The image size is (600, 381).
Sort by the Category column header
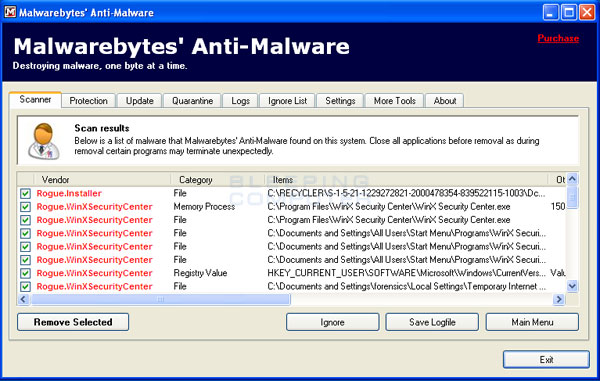(x=217, y=179)
